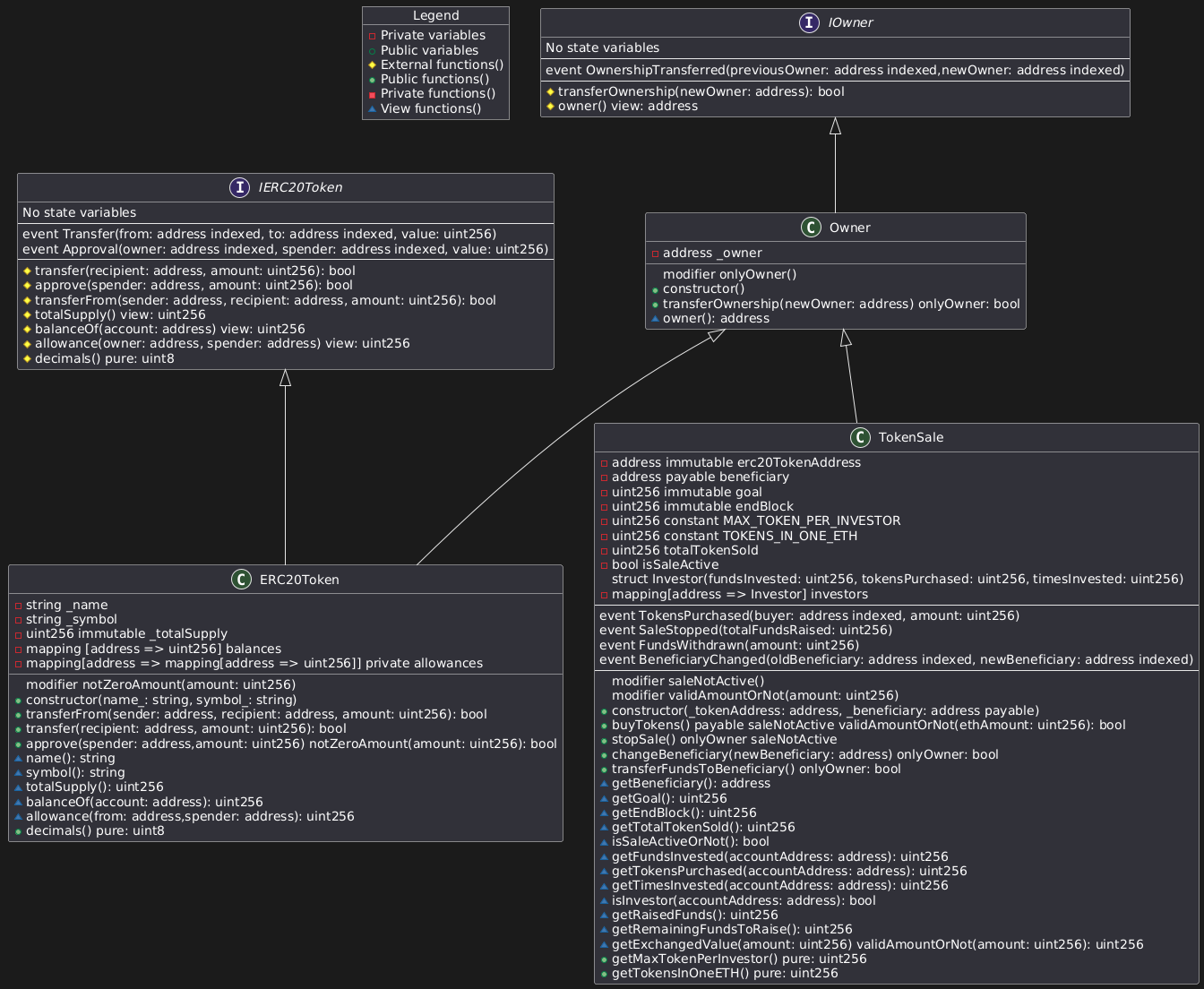Click the circle icon beside 'Public variables' in Legend
This screenshot has width=1204, height=989.
coord(372,50)
